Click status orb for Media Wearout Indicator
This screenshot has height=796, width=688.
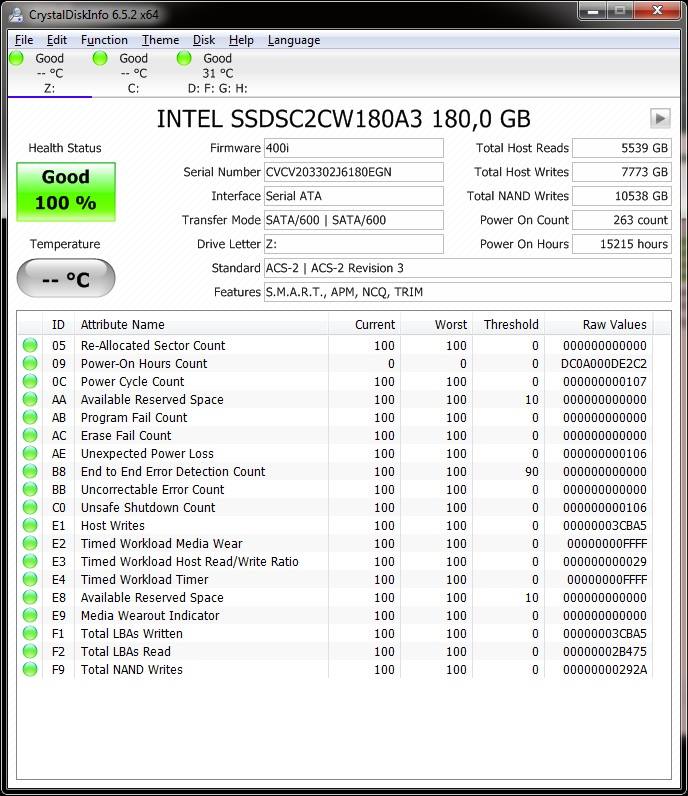point(30,616)
